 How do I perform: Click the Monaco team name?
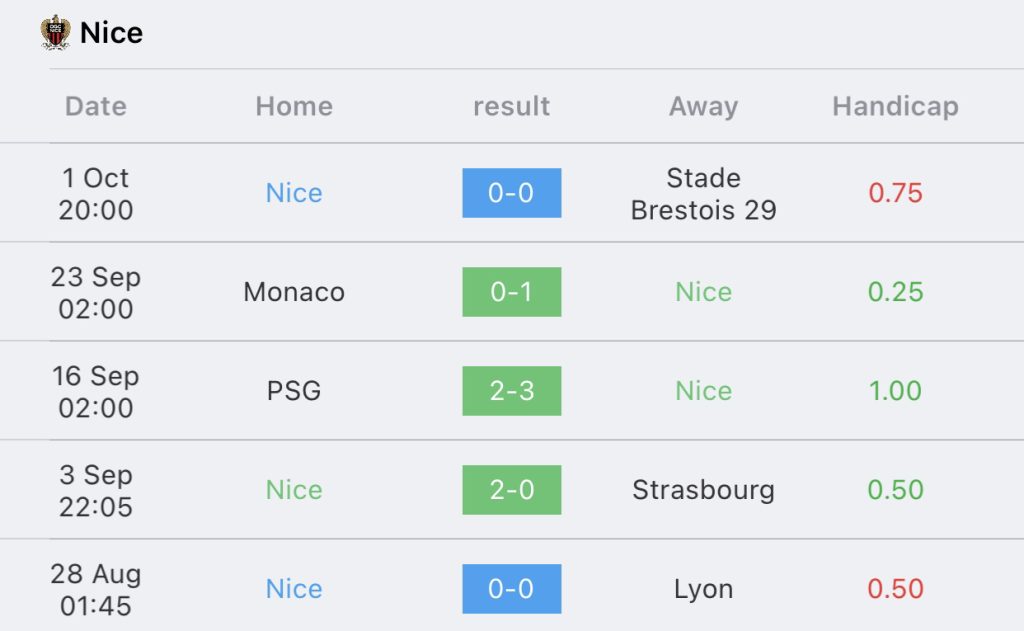coord(294,292)
